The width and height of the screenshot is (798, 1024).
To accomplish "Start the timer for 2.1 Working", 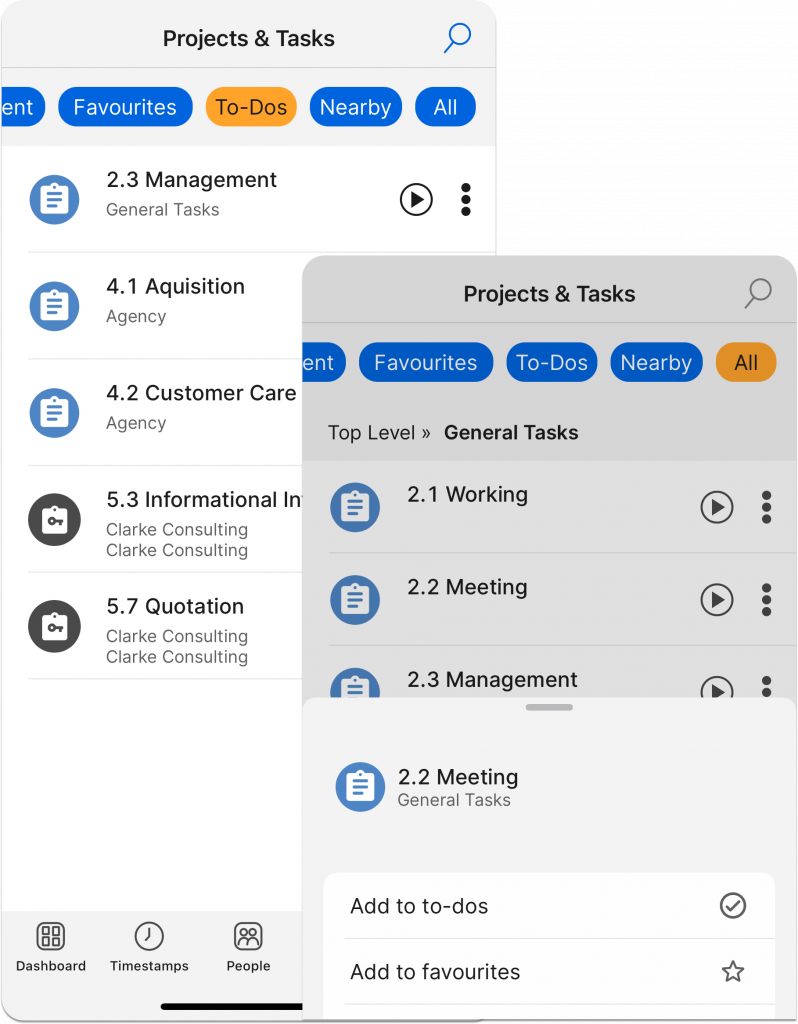I will tap(716, 507).
